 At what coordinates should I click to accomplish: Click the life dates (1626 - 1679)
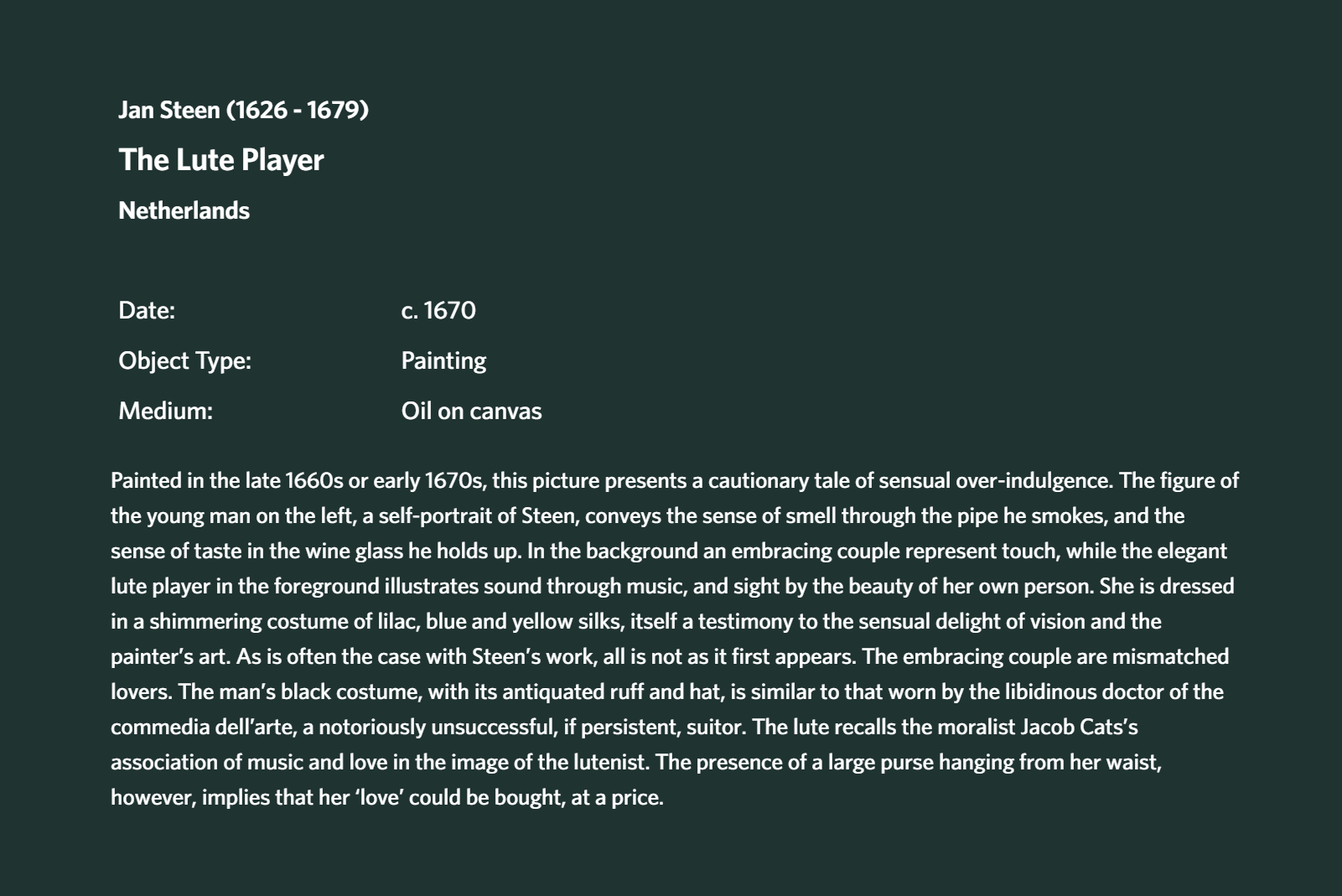coord(298,110)
